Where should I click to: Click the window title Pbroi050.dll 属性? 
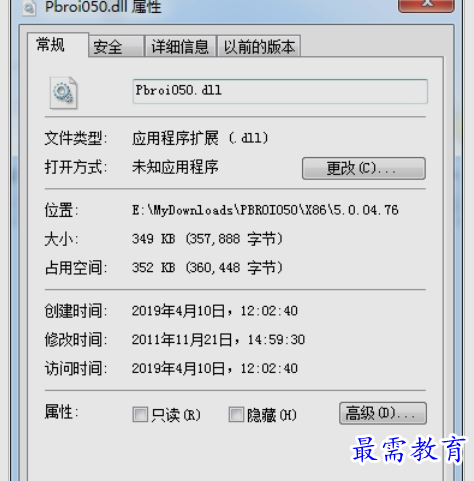[x=103, y=6]
